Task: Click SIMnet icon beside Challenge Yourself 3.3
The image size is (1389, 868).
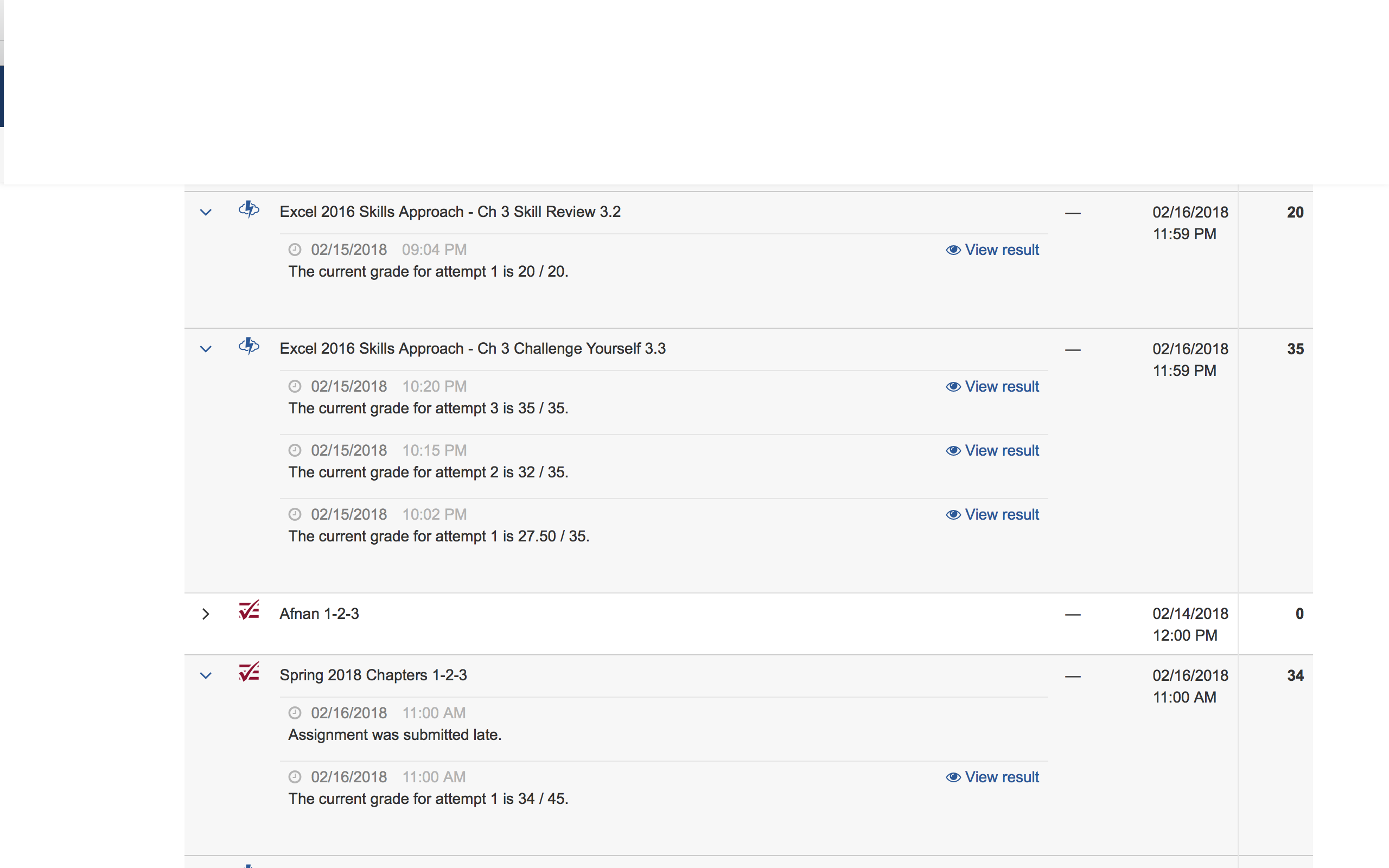Action: (x=249, y=346)
